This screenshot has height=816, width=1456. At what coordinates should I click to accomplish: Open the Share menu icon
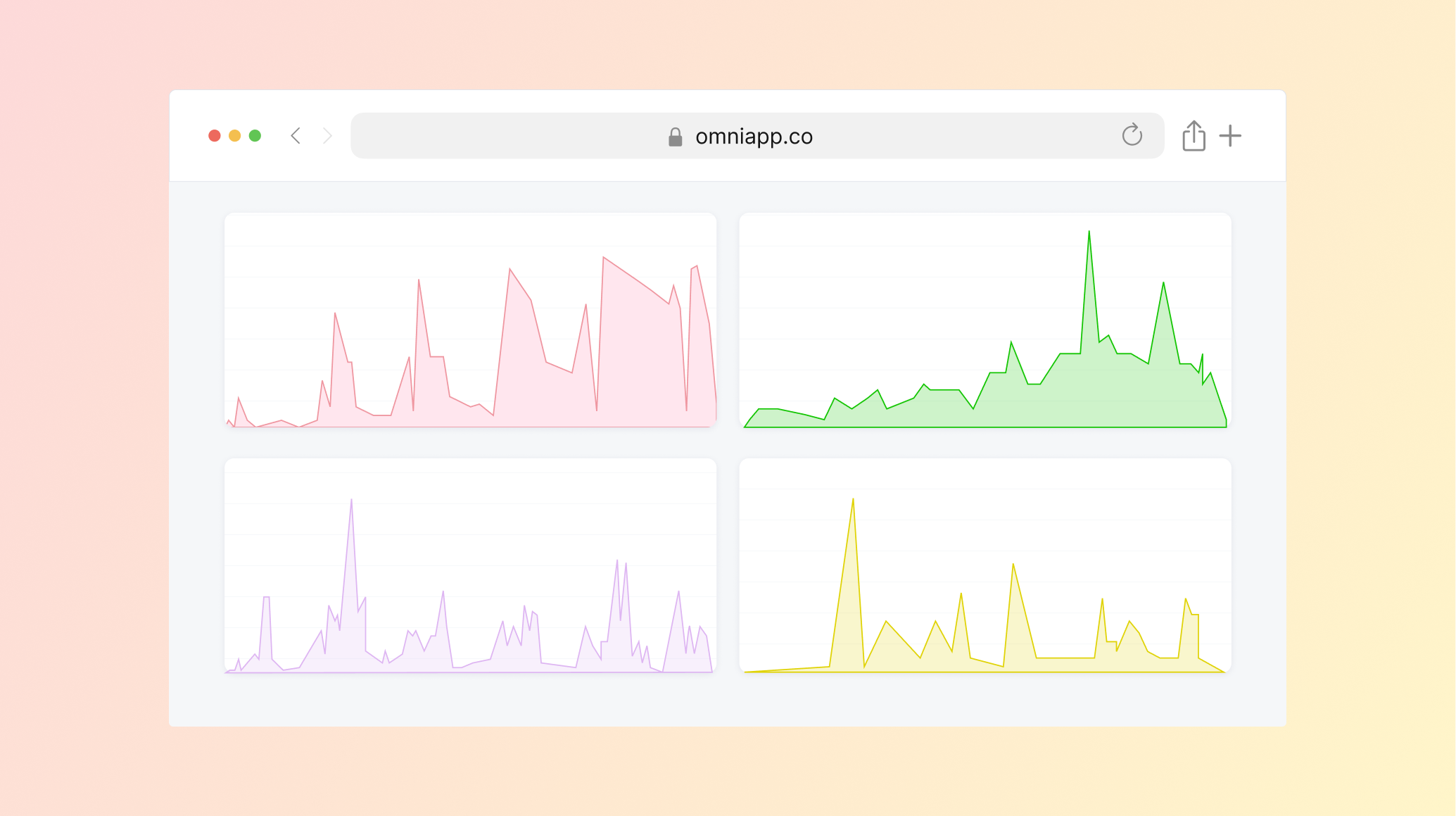click(x=1194, y=136)
